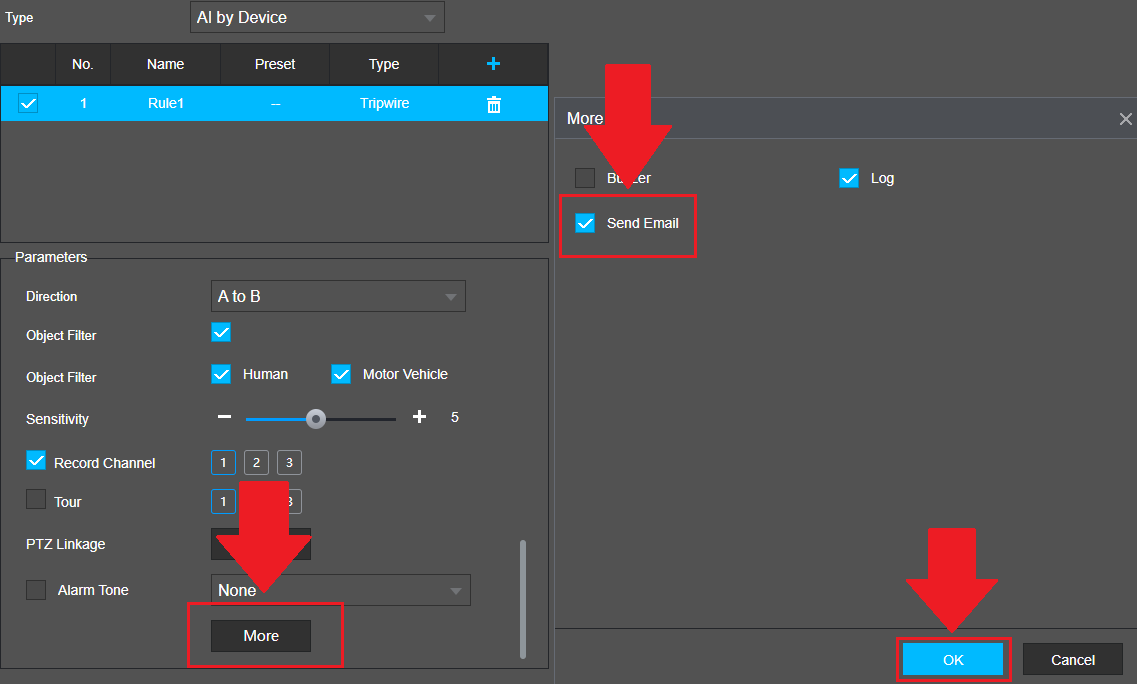Confirm with the OK button

click(x=953, y=660)
